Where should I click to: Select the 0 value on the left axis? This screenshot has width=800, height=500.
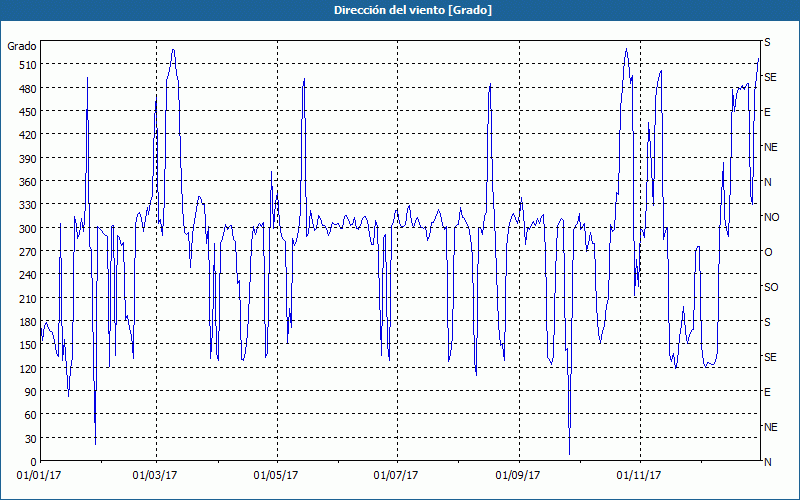tap(34, 462)
